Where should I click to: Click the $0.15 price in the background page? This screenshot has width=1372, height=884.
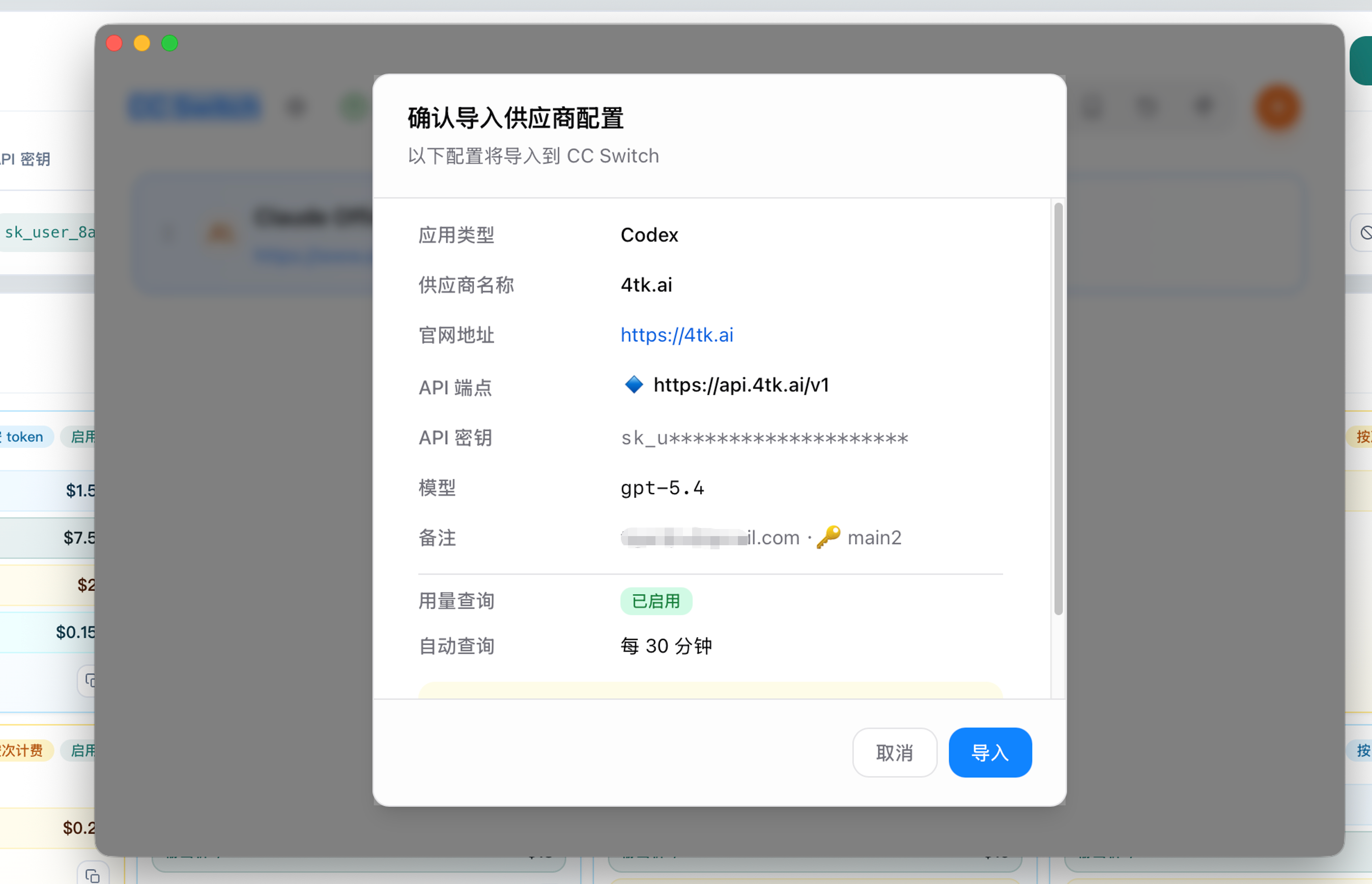pyautogui.click(x=75, y=632)
